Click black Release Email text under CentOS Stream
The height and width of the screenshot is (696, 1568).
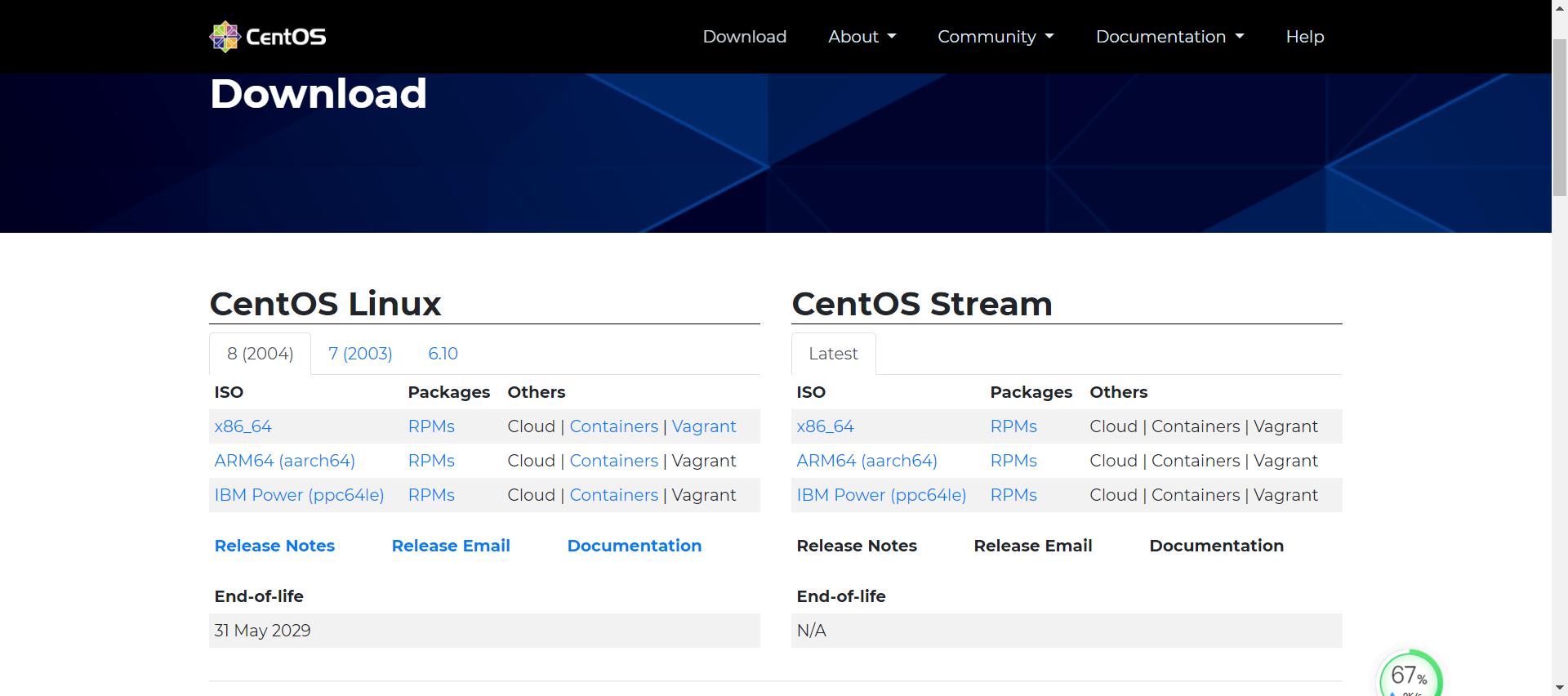(x=1033, y=546)
